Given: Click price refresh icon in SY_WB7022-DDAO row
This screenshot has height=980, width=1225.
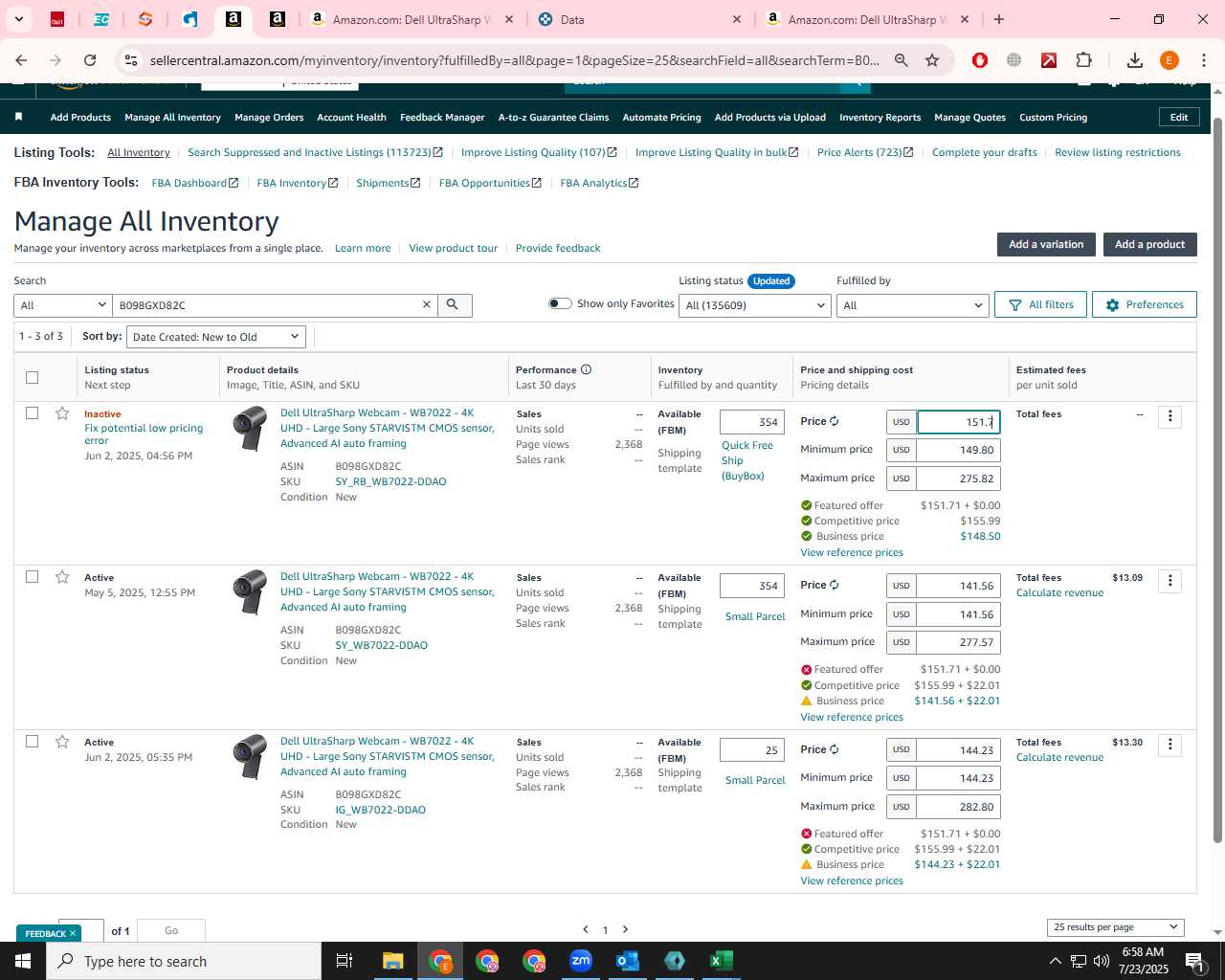Looking at the screenshot, I should [x=835, y=585].
